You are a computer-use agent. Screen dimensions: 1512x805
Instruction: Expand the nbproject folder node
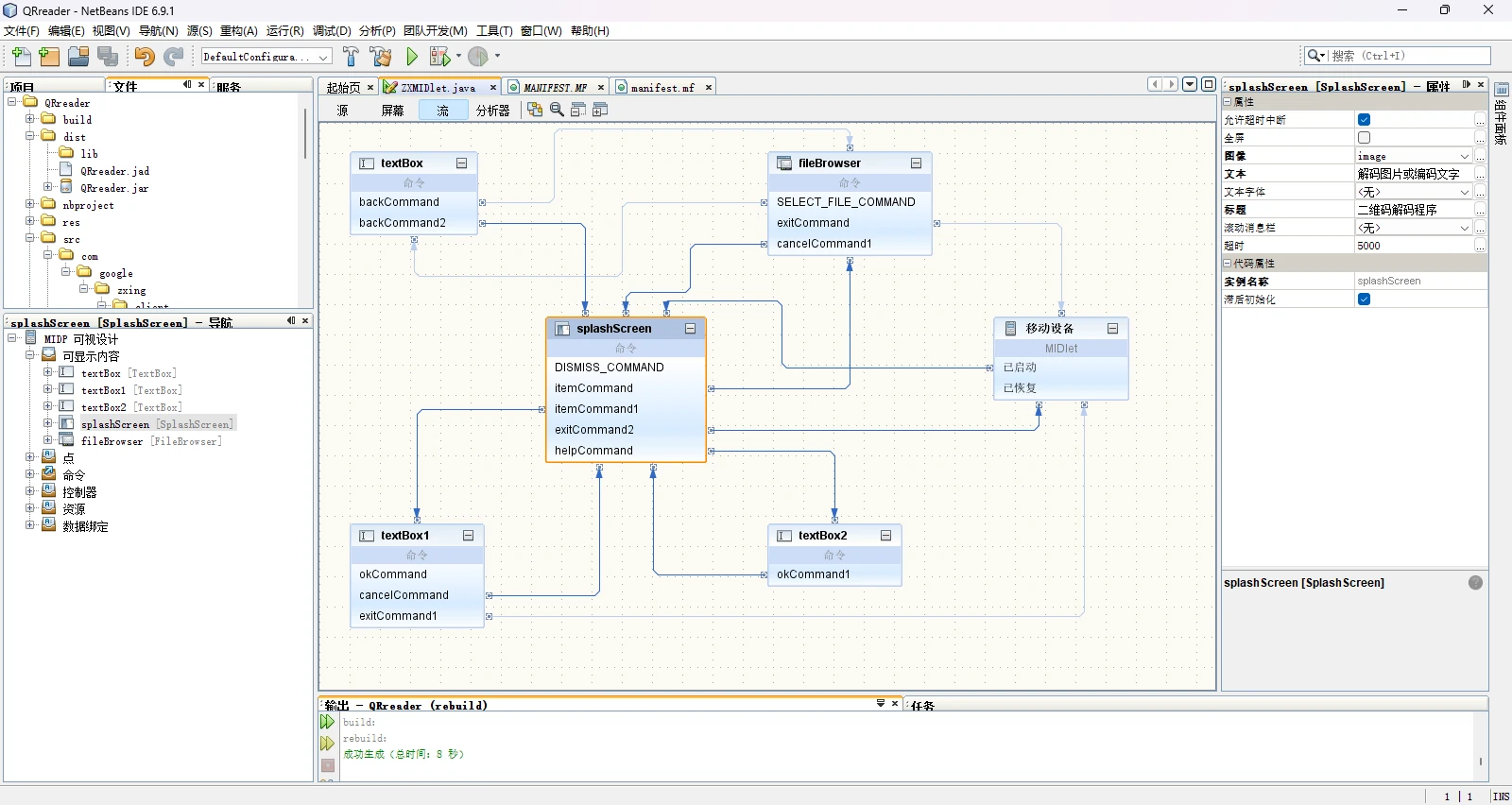pyautogui.click(x=30, y=204)
